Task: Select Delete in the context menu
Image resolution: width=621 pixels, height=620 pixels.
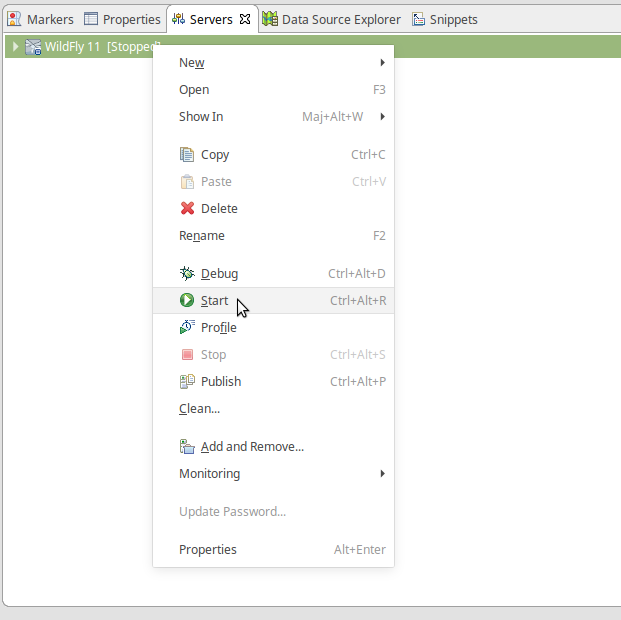Action: (273, 209)
